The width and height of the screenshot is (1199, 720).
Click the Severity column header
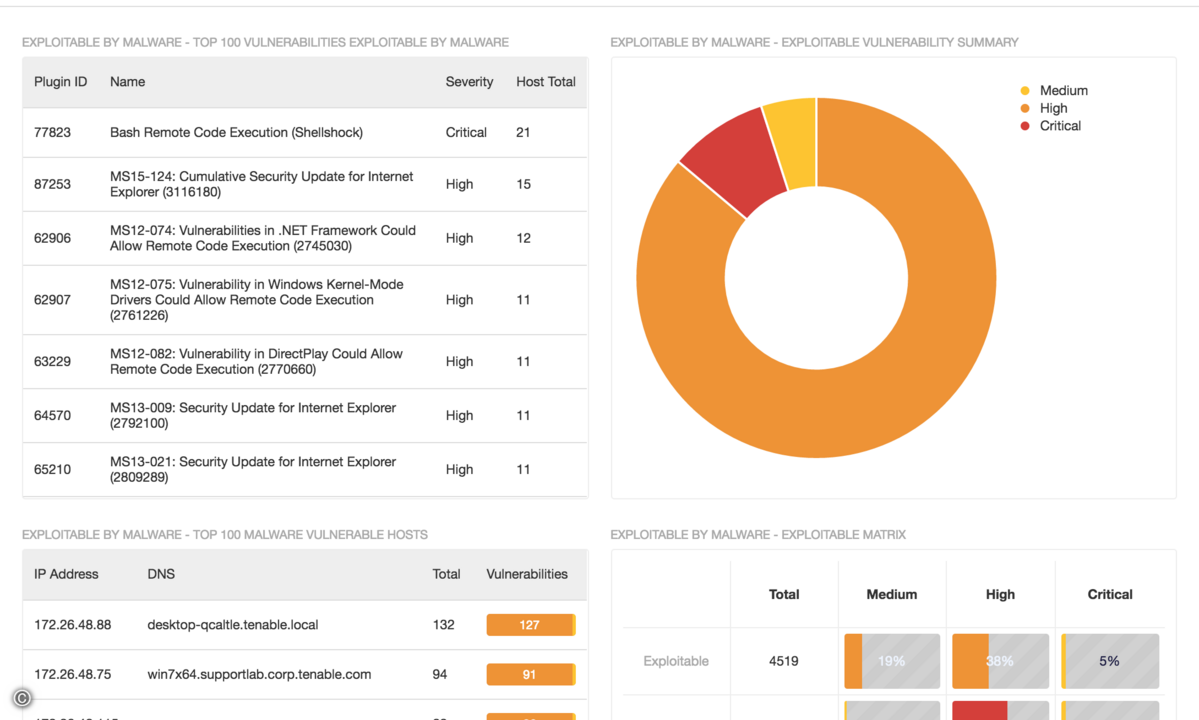469,82
